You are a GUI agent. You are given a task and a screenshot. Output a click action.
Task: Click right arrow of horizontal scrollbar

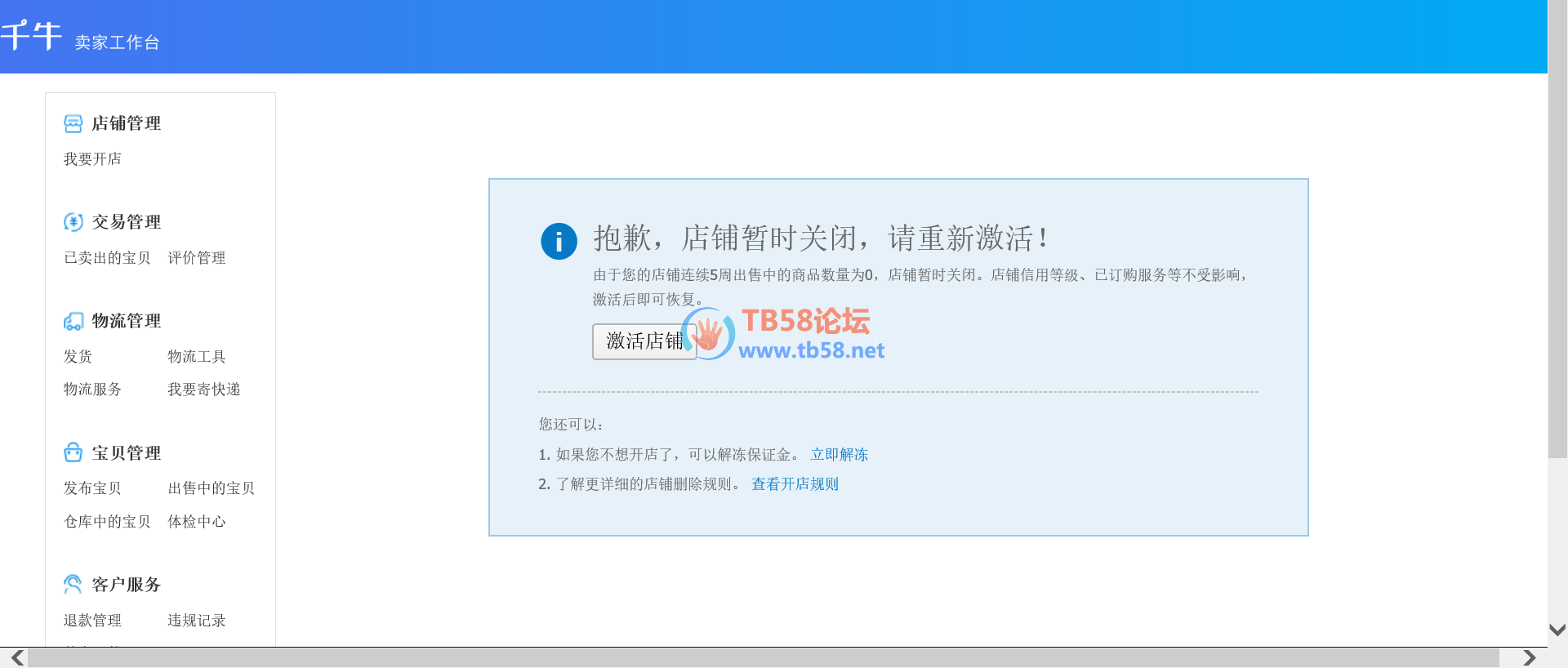[1529, 658]
